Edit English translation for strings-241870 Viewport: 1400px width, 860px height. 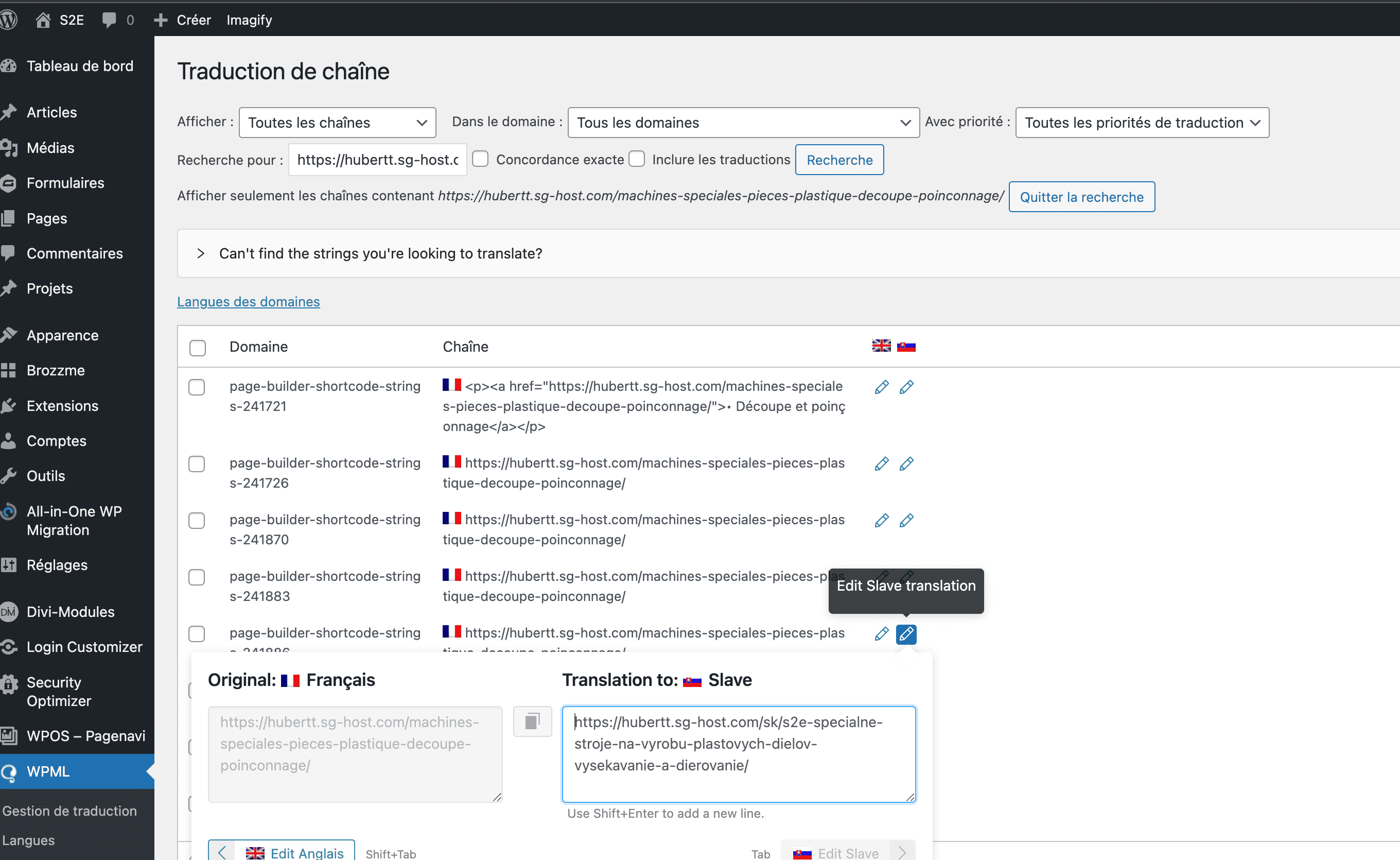tap(882, 521)
